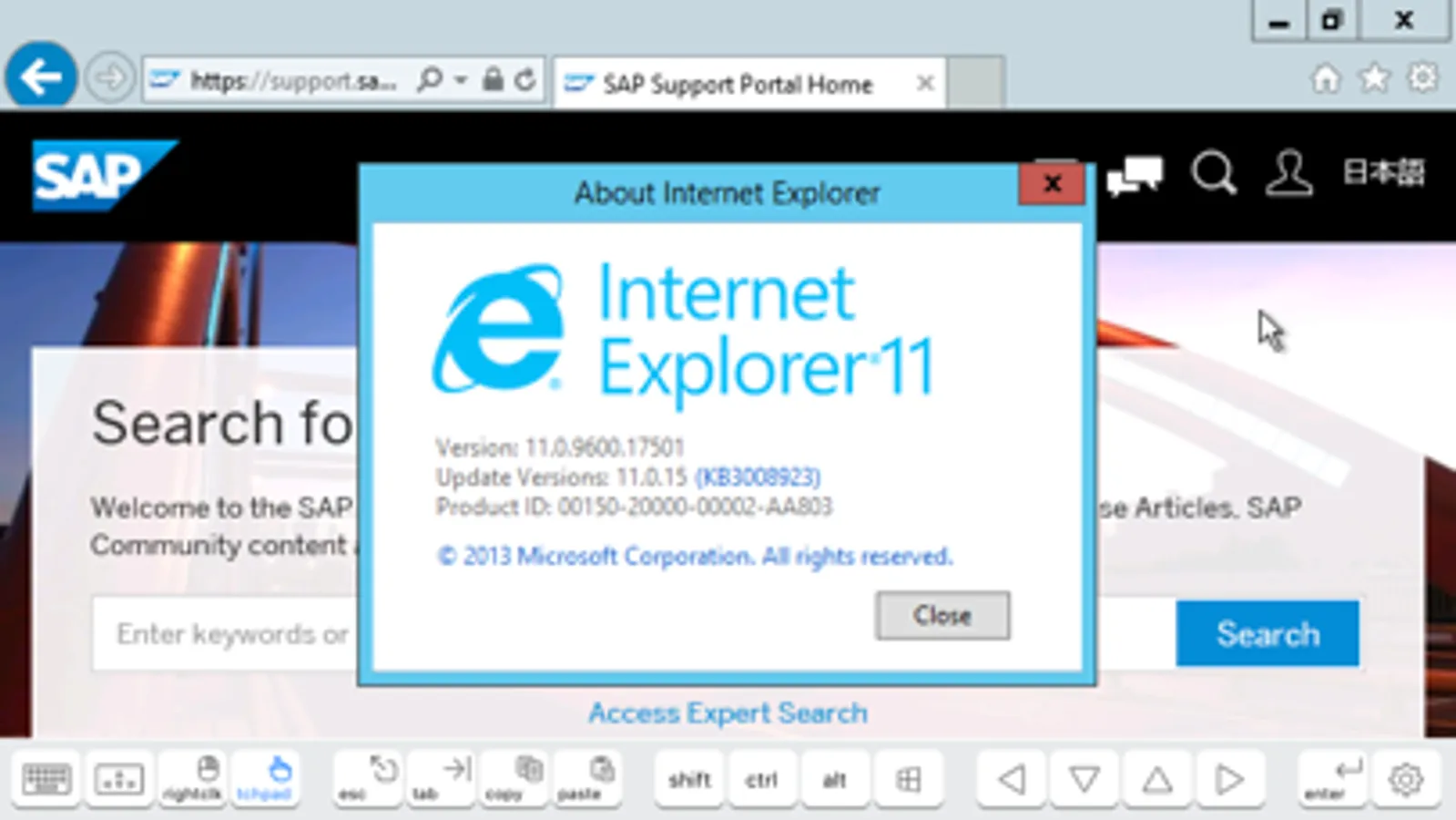This screenshot has width=1456, height=820.
Task: Tap the right arrow key button
Action: click(x=1229, y=779)
